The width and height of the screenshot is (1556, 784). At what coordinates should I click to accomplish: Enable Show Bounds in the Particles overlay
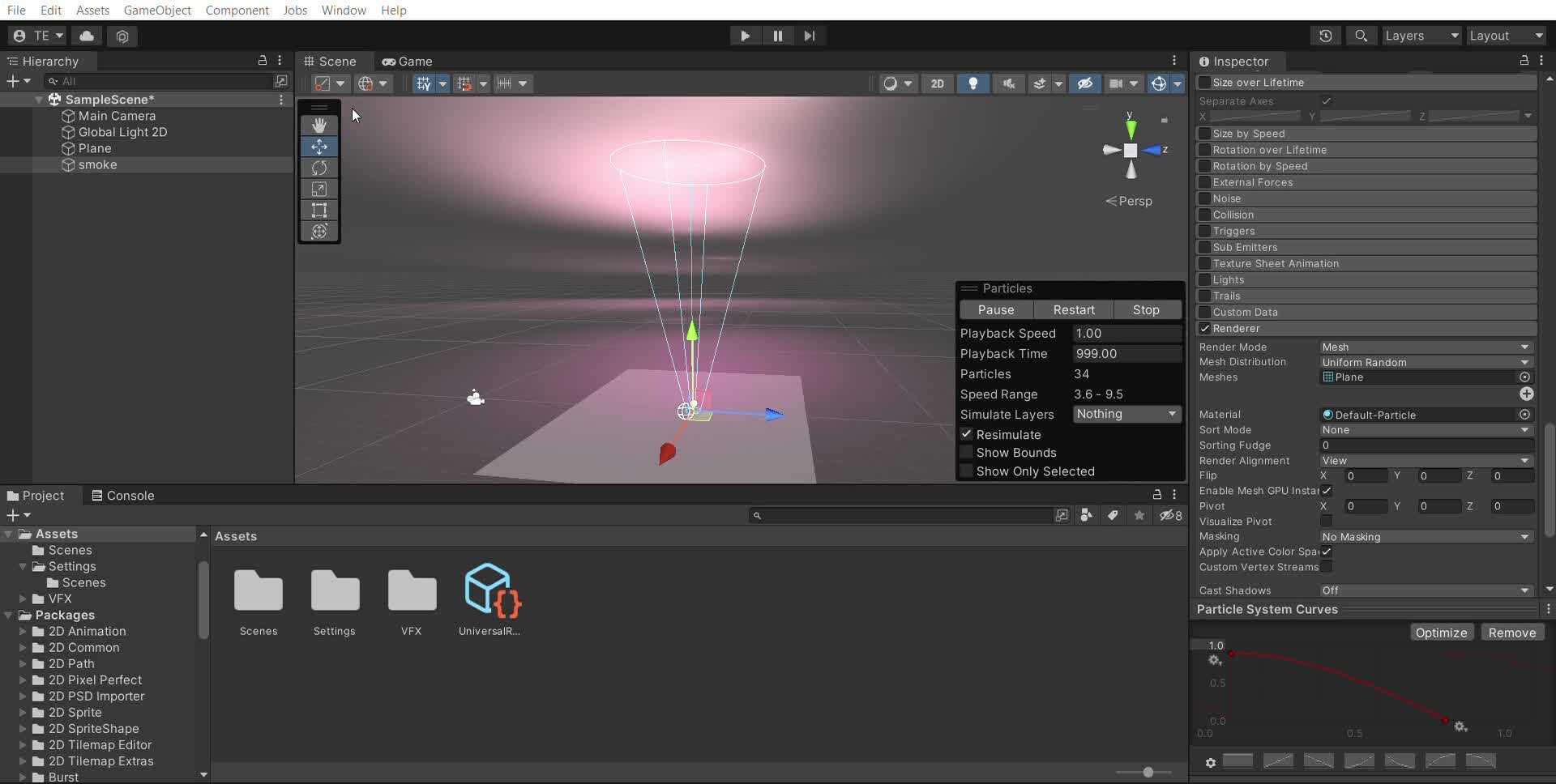pyautogui.click(x=968, y=452)
